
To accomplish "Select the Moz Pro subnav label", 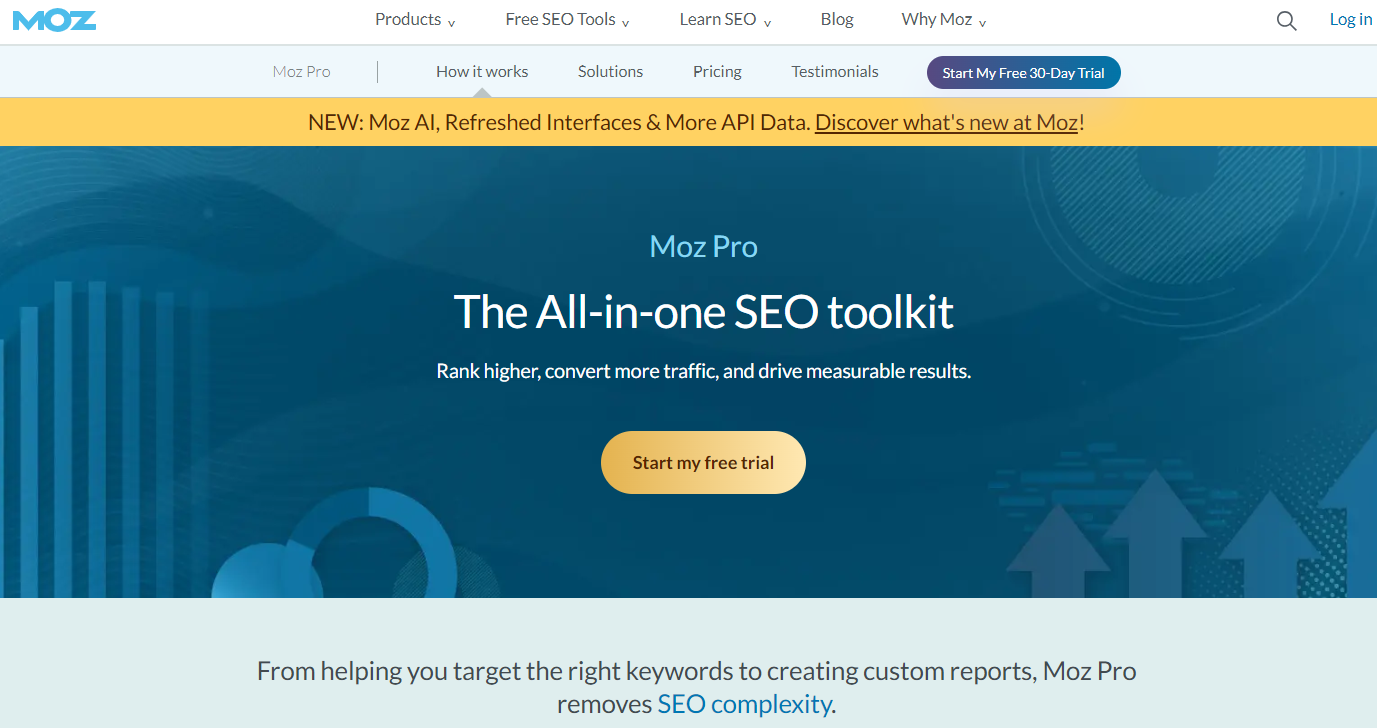I will [301, 72].
